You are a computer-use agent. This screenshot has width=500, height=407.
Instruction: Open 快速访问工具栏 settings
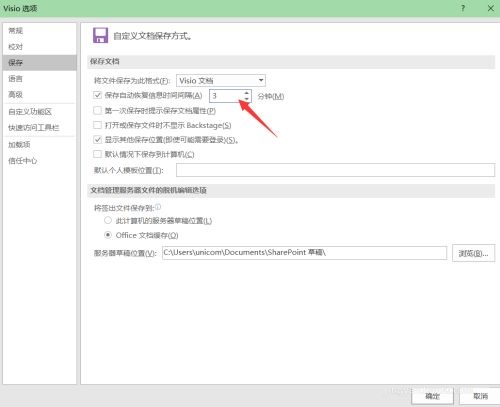pyautogui.click(x=39, y=128)
